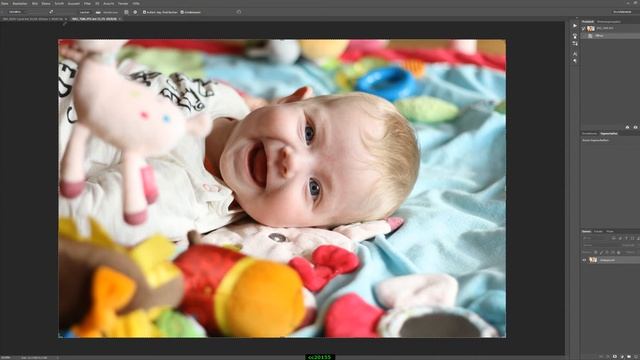The image size is (640, 360).
Task: Open the crop ratio preset dropdown
Action: pos(17,12)
